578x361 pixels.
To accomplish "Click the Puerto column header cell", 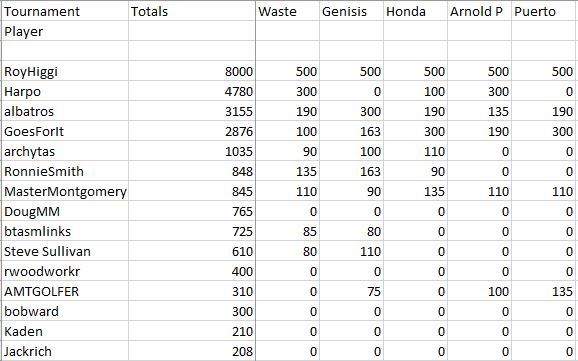I will (545, 11).
